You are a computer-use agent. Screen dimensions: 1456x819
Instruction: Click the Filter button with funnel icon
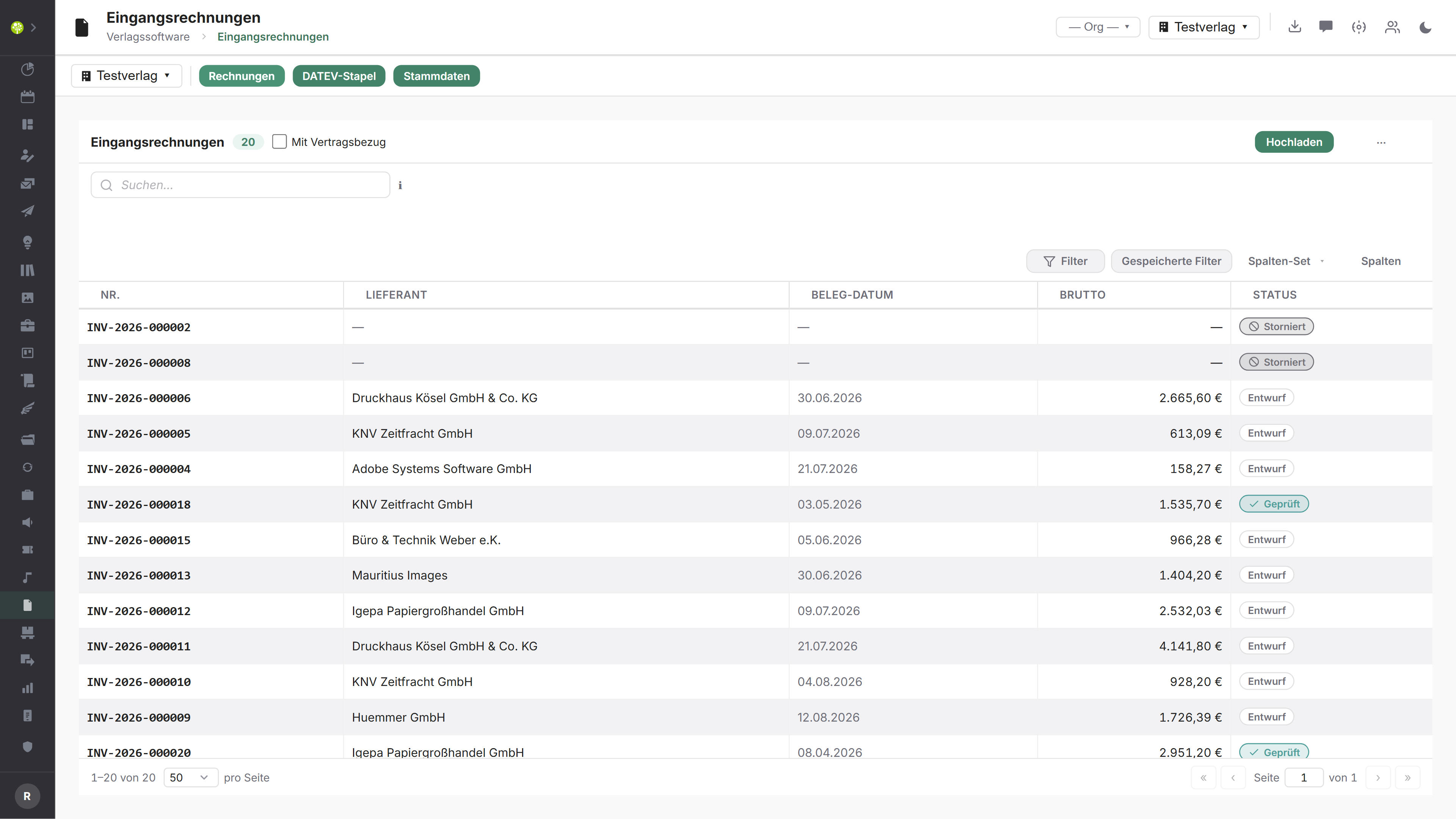[1065, 261]
